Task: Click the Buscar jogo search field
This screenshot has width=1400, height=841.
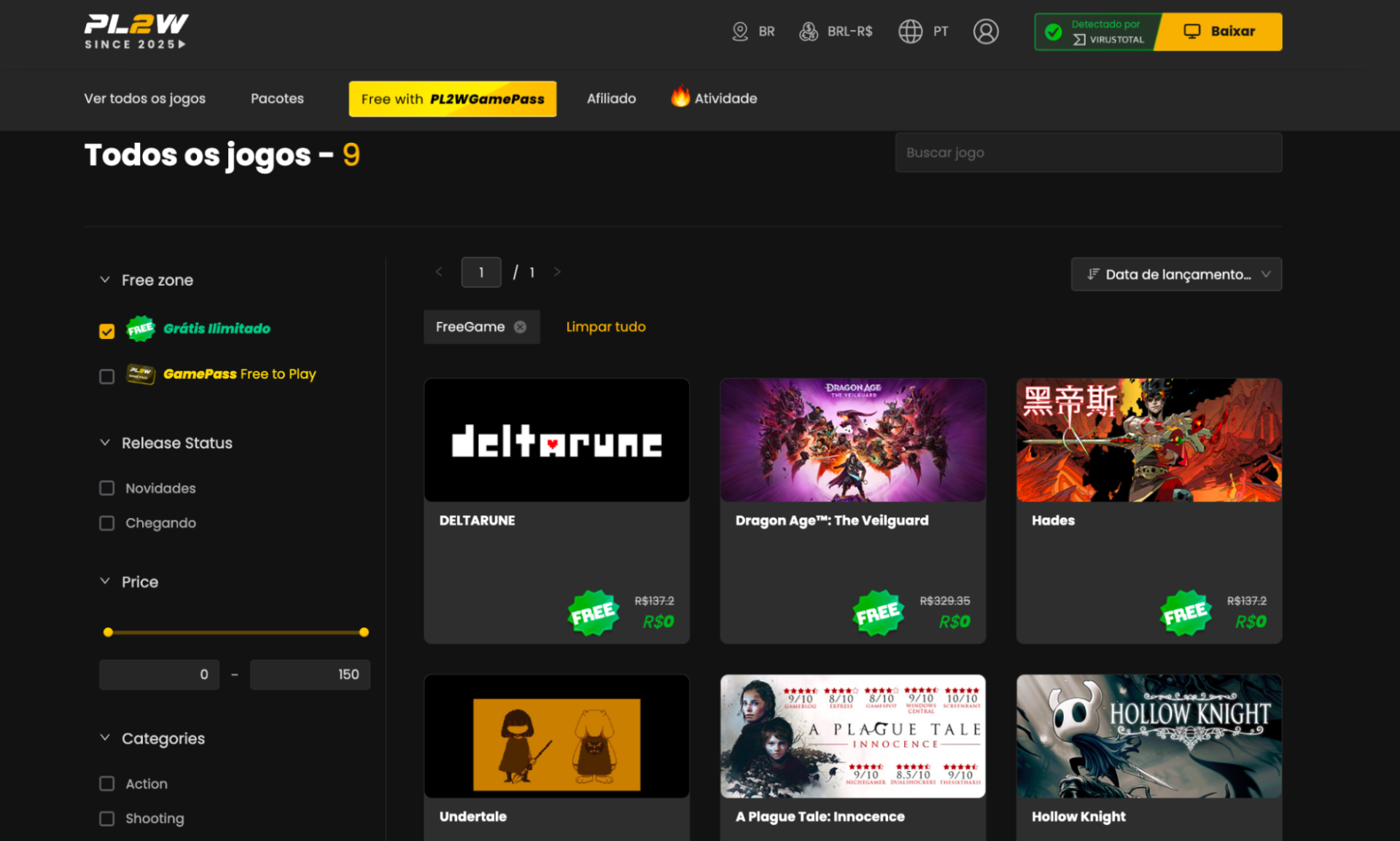Action: 1089,152
